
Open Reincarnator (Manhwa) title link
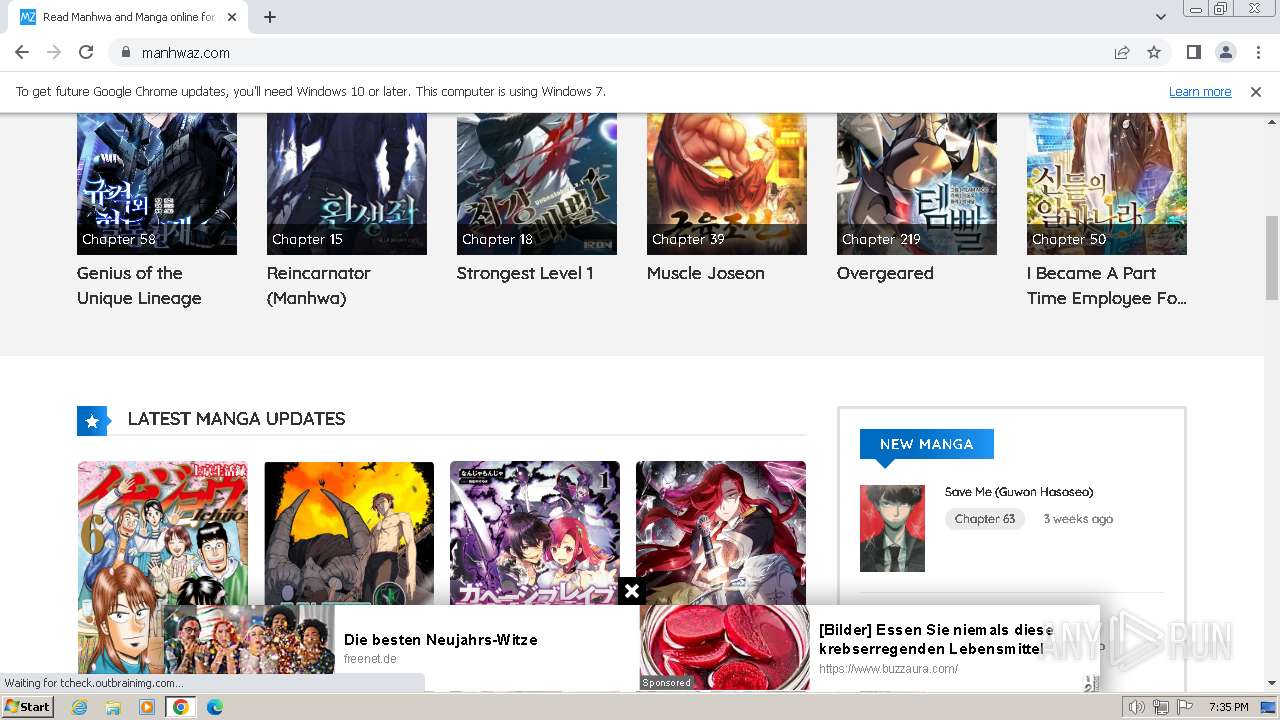pyautogui.click(x=319, y=286)
